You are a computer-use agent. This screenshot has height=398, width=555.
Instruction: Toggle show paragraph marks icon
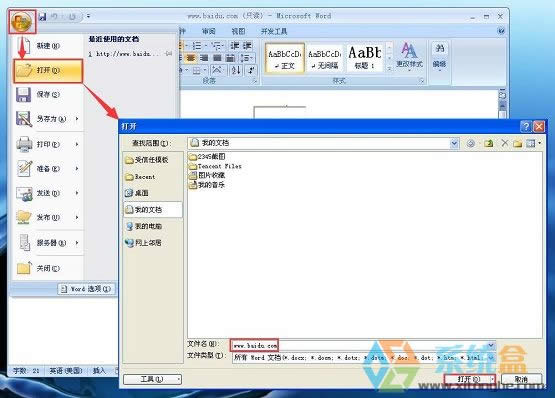pos(251,70)
